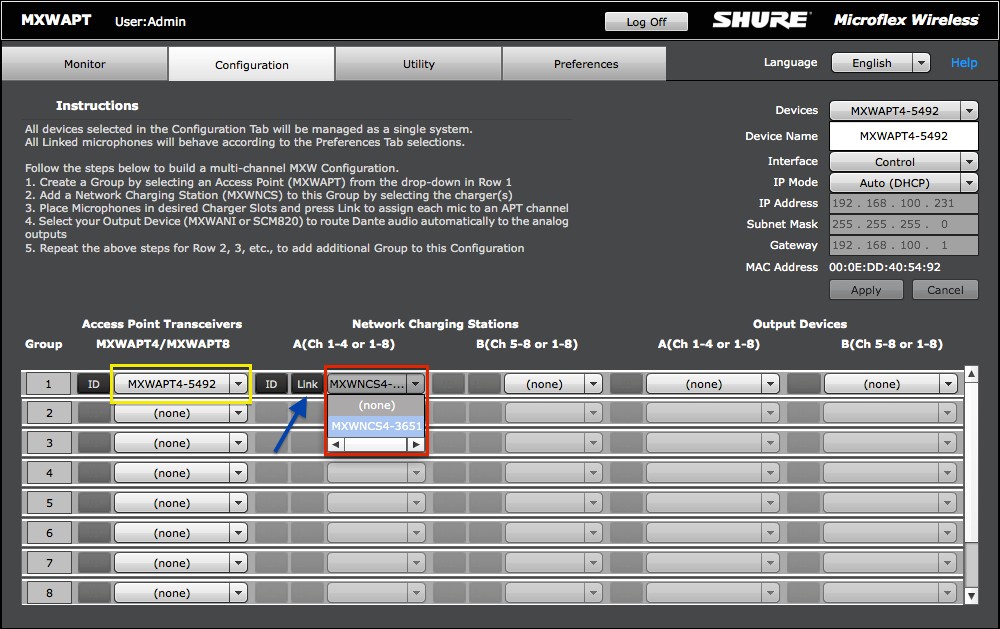Open Group 1 charging station B dropdown
The height and width of the screenshot is (629, 1000).
[553, 384]
